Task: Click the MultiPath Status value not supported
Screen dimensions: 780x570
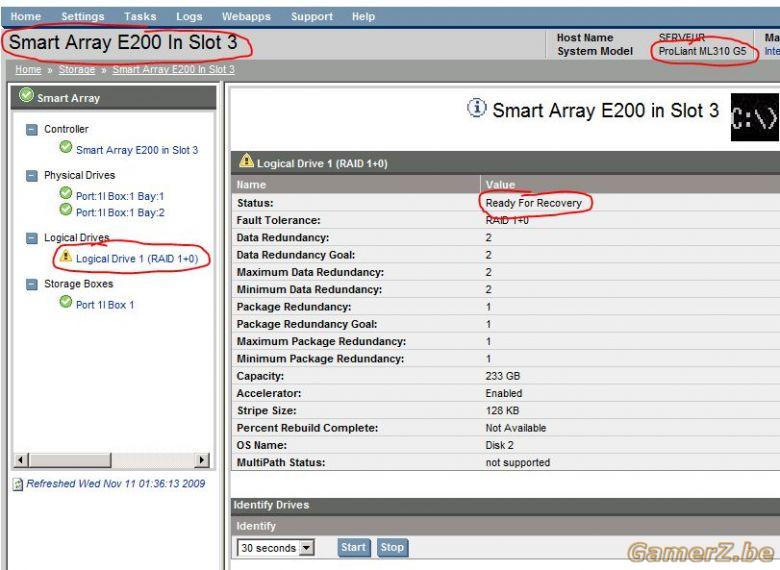Action: point(517,463)
